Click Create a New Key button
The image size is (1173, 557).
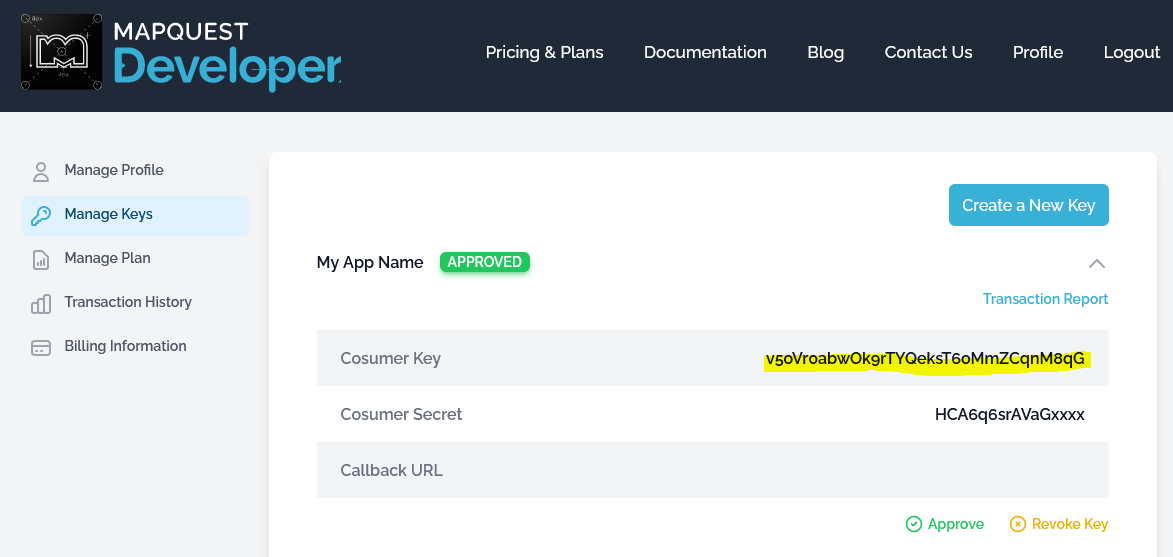coord(1029,205)
